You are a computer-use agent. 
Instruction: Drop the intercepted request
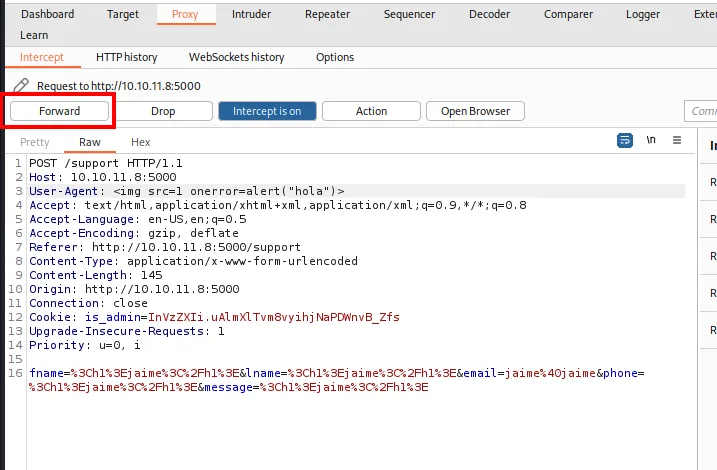point(163,111)
